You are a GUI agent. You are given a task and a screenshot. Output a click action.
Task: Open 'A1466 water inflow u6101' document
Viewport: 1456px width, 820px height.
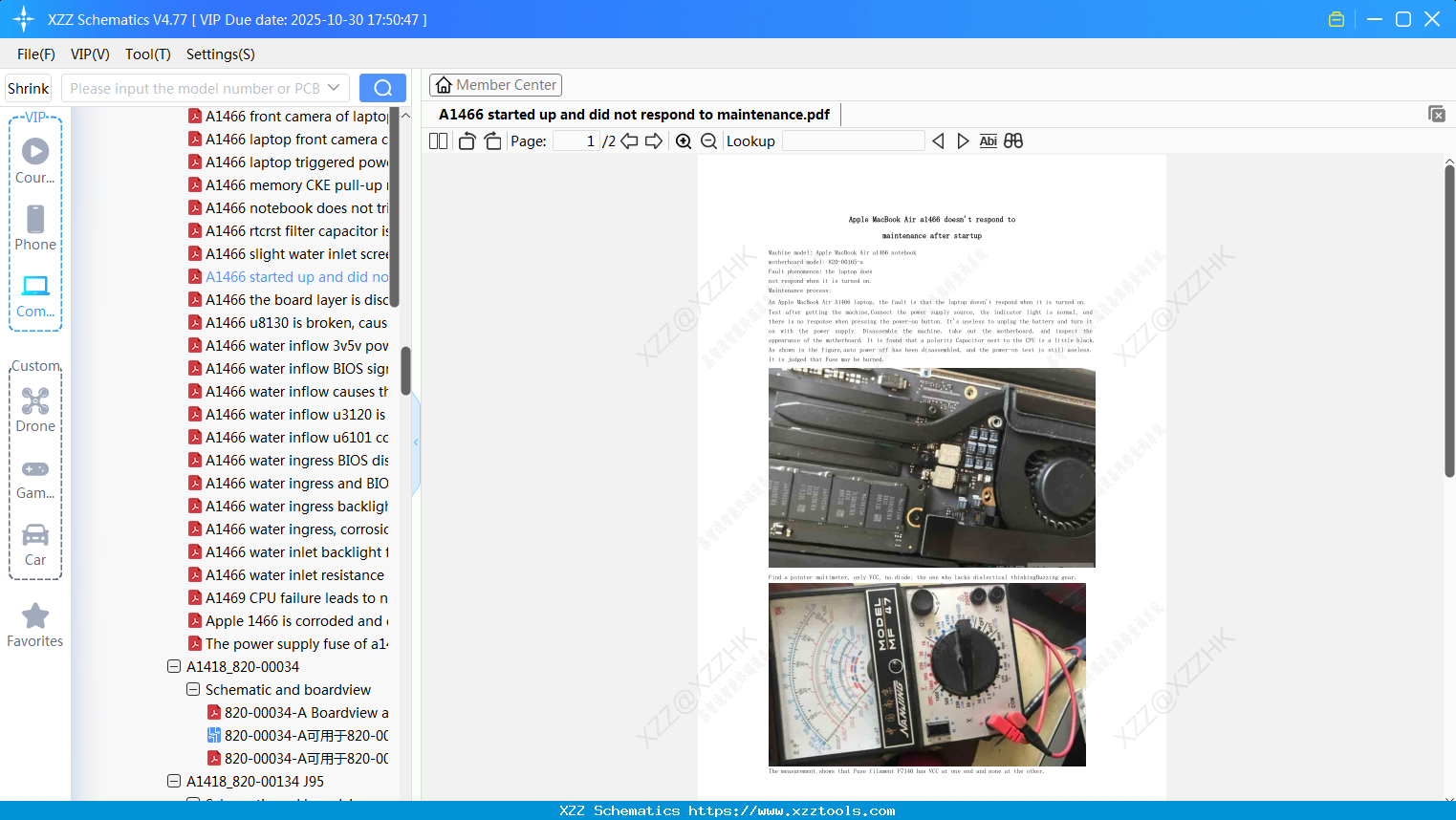click(296, 437)
